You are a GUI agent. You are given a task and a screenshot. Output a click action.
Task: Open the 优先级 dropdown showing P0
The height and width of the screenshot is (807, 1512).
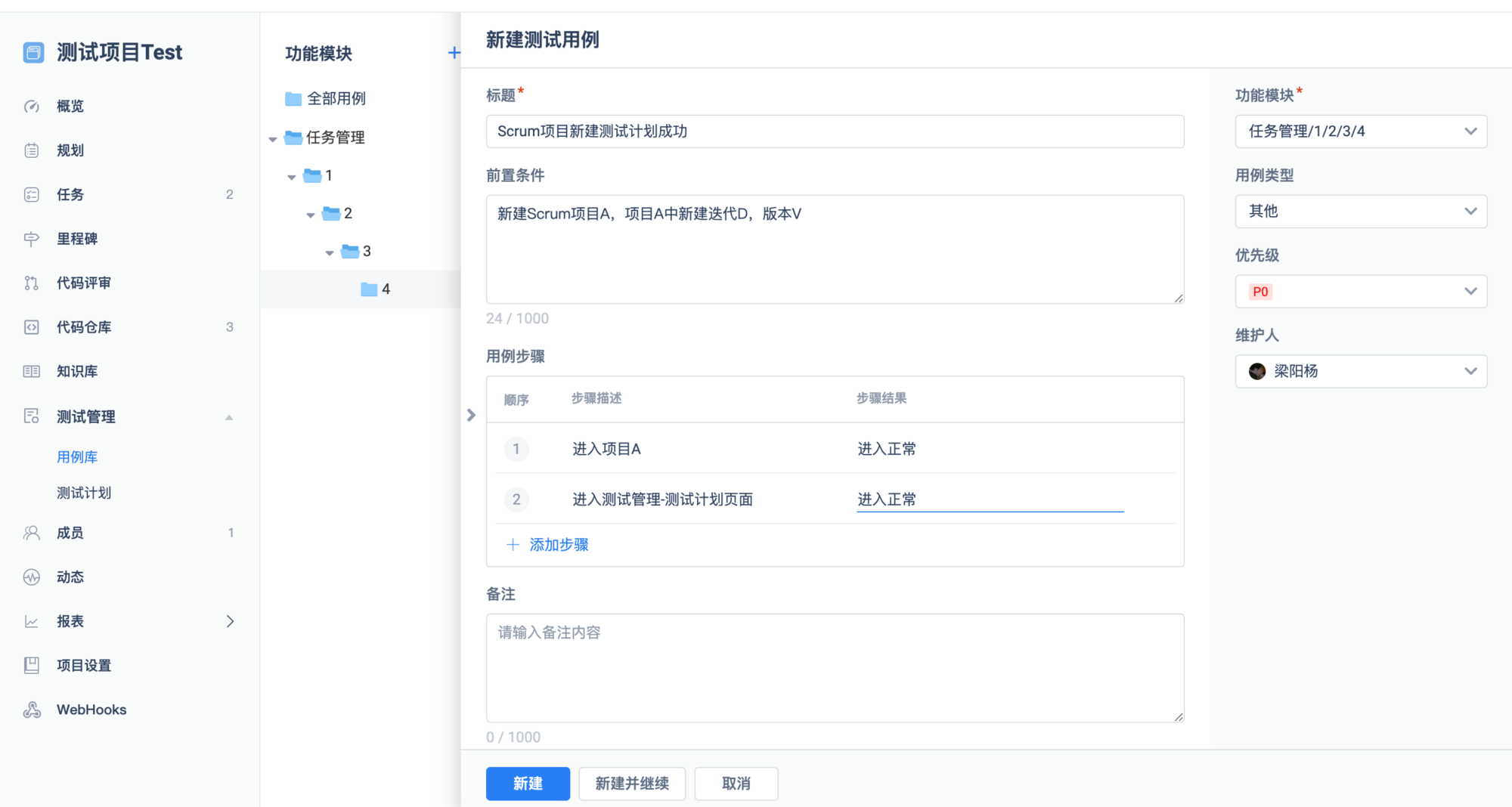tap(1361, 292)
